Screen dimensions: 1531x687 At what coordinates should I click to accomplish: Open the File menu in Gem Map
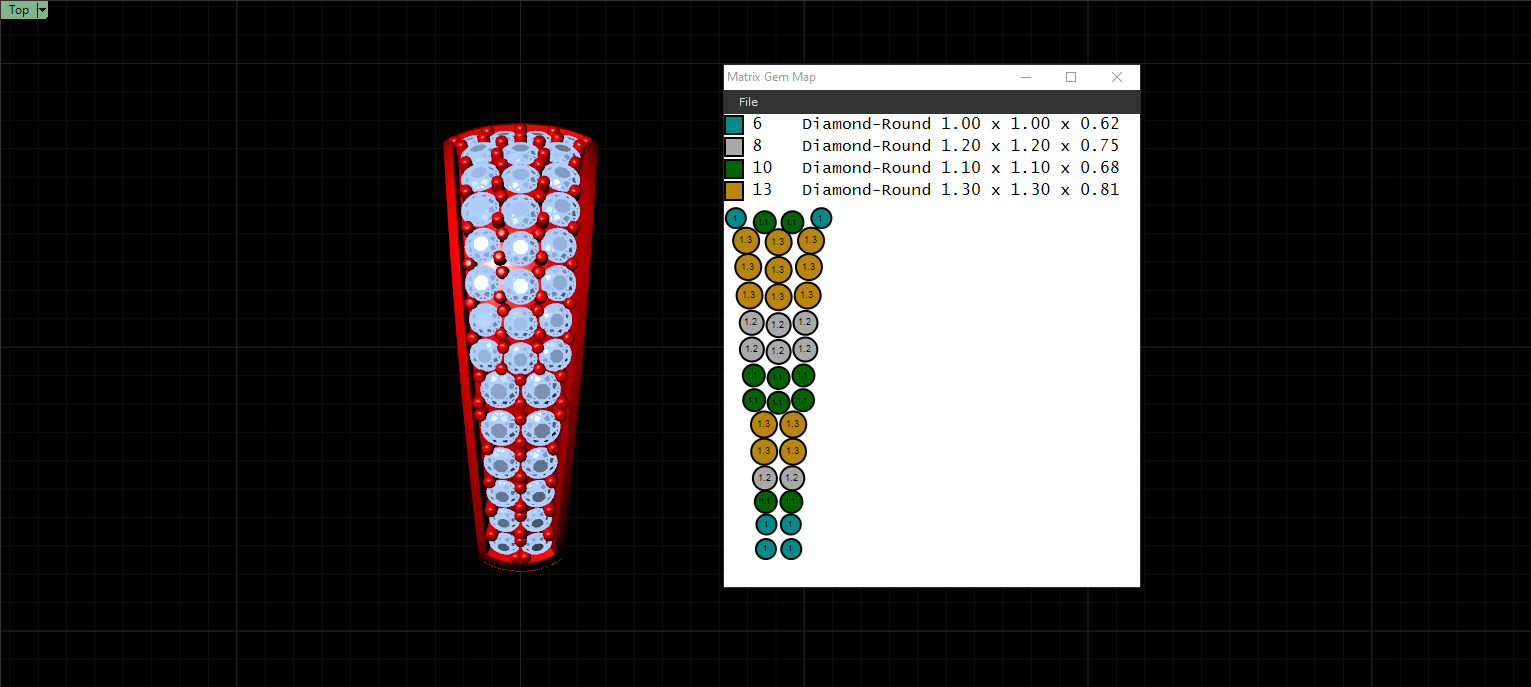point(748,102)
